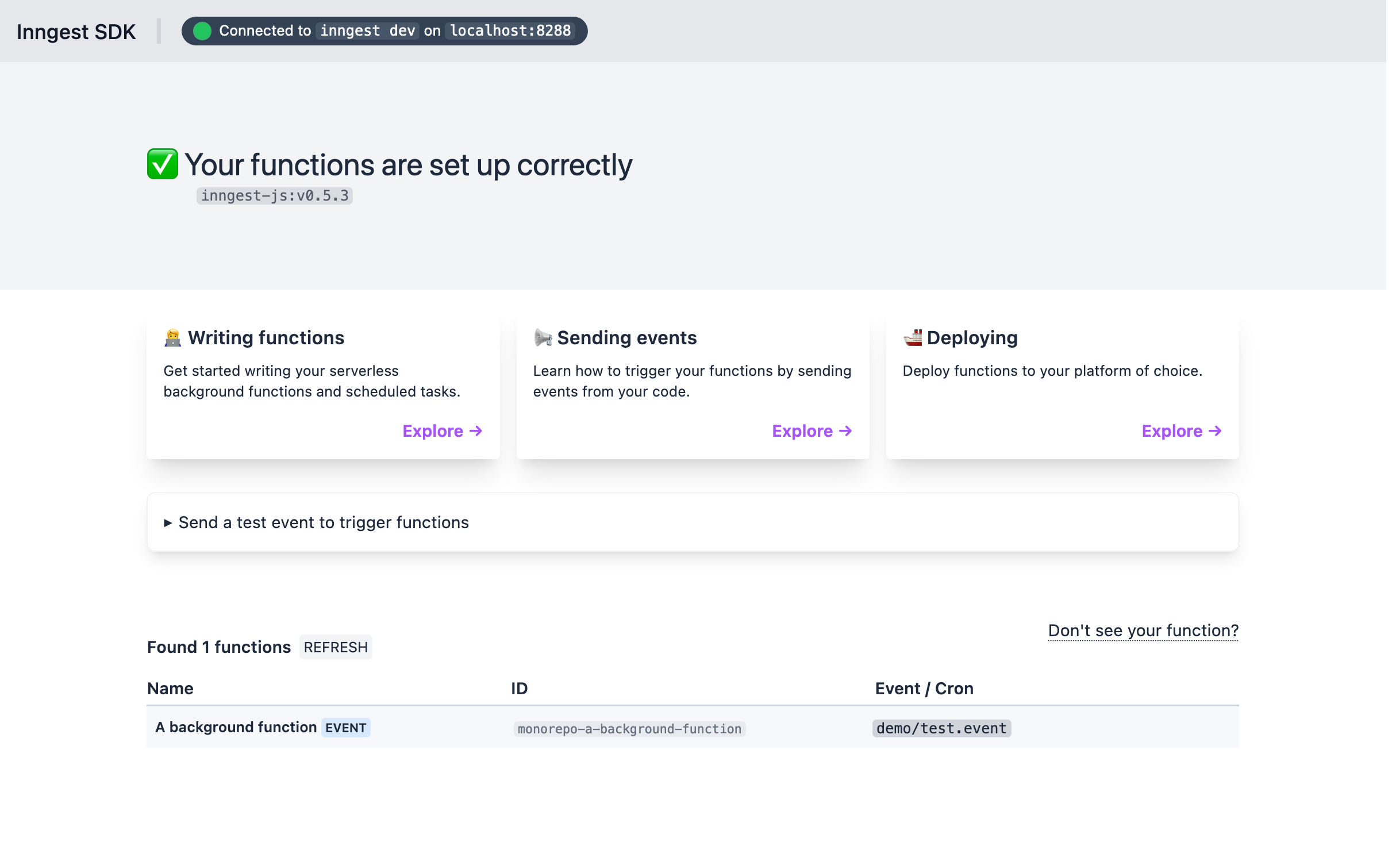Expand the Send a test event disclosure triangle
The image size is (1400, 850).
[168, 523]
